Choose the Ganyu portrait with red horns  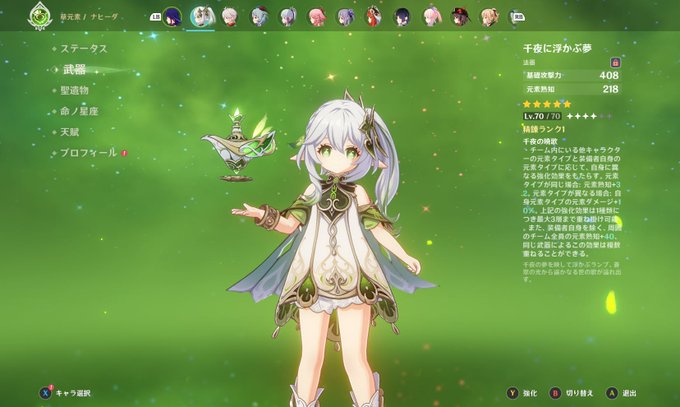pyautogui.click(x=259, y=17)
